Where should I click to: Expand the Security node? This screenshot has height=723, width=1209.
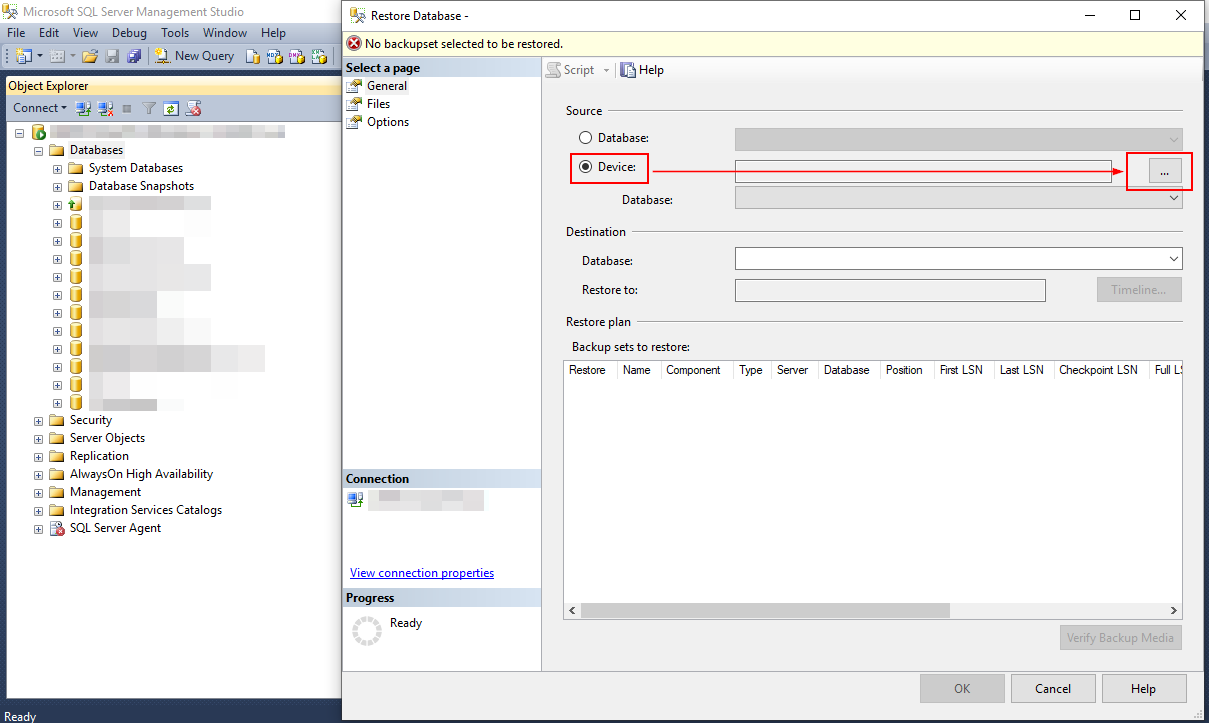pyautogui.click(x=40, y=420)
